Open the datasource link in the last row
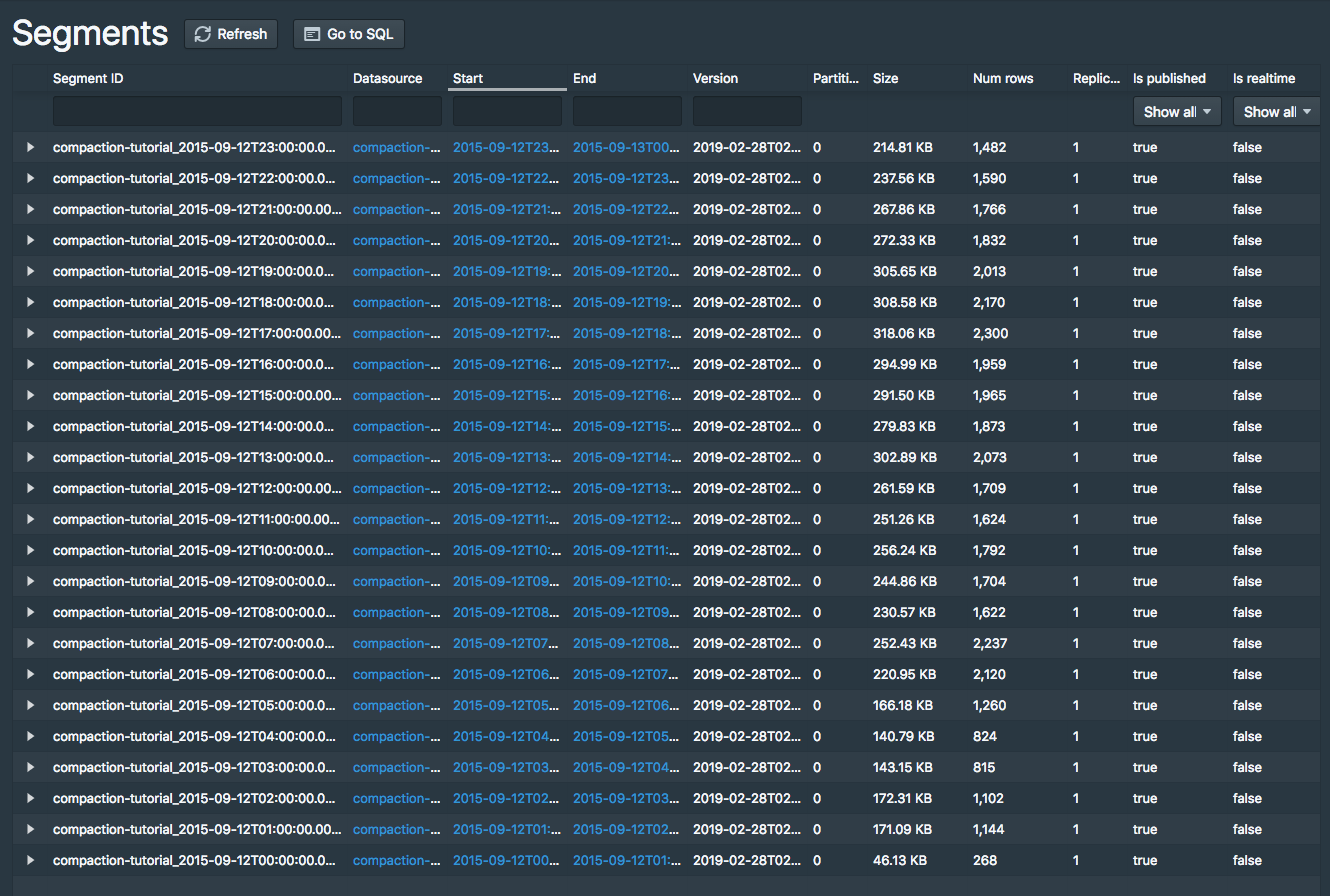The image size is (1330, 896). click(396, 860)
